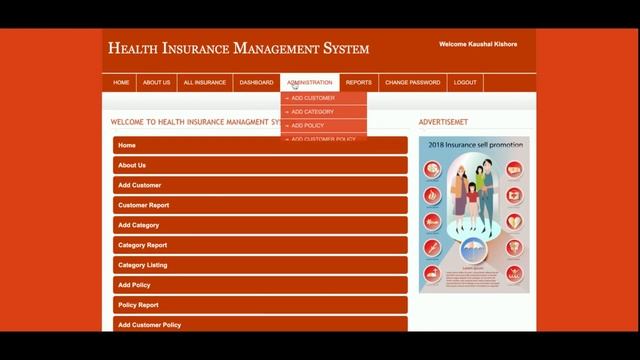Choose ADD CATEGORY from Administration dropdown
The width and height of the screenshot is (640, 360).
[324, 112]
